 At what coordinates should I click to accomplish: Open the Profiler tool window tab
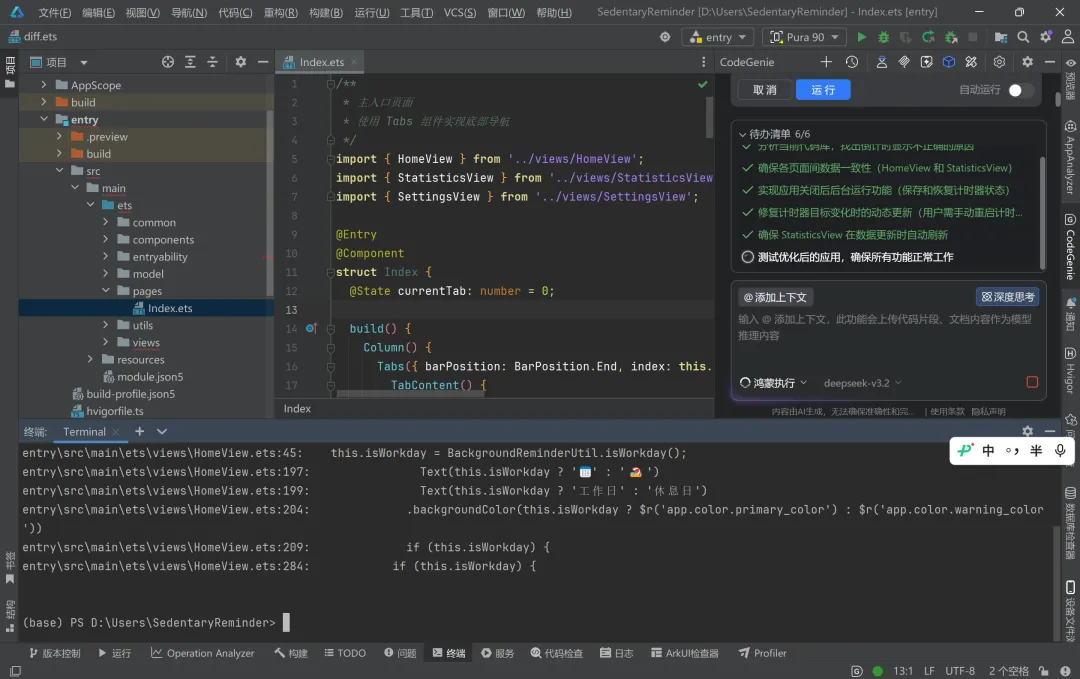click(x=762, y=653)
